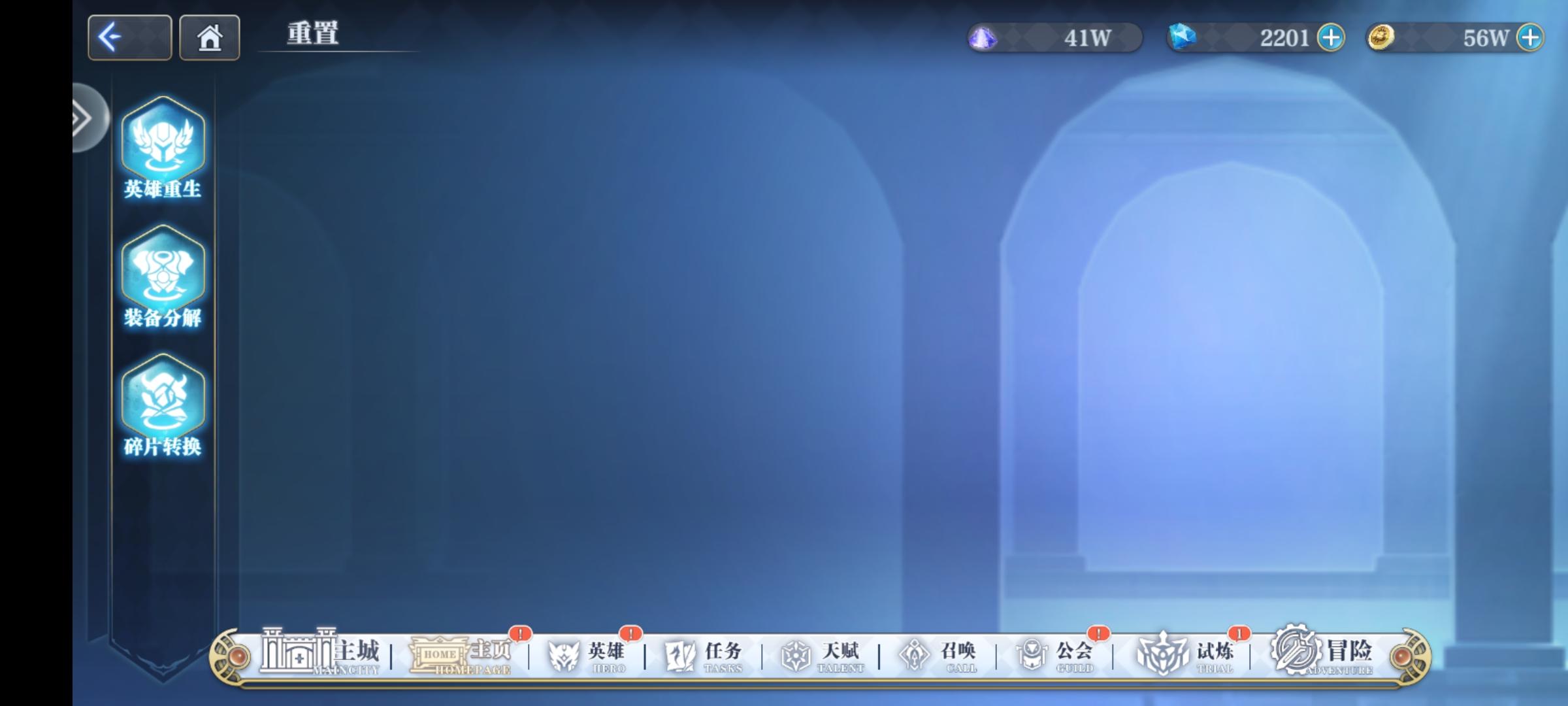Image resolution: width=1568 pixels, height=706 pixels.
Task: Add more blue diamonds with plus button
Action: (1330, 37)
